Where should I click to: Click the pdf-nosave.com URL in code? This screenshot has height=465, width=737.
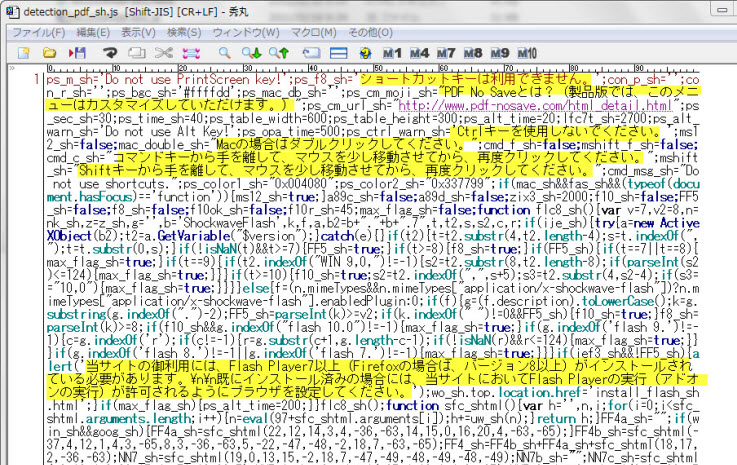tap(535, 105)
